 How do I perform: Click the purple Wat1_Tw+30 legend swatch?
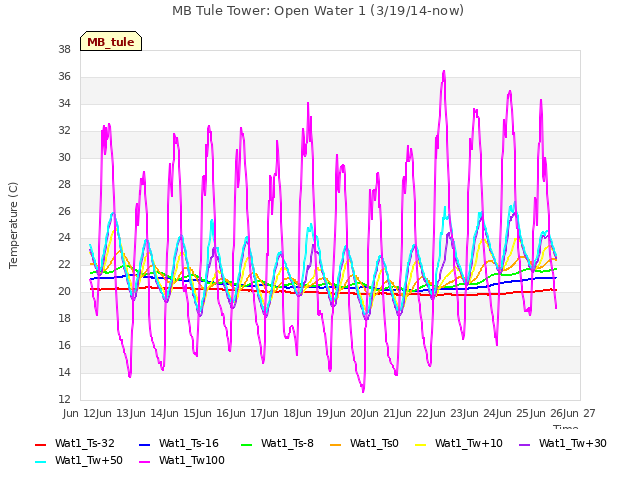point(524,444)
